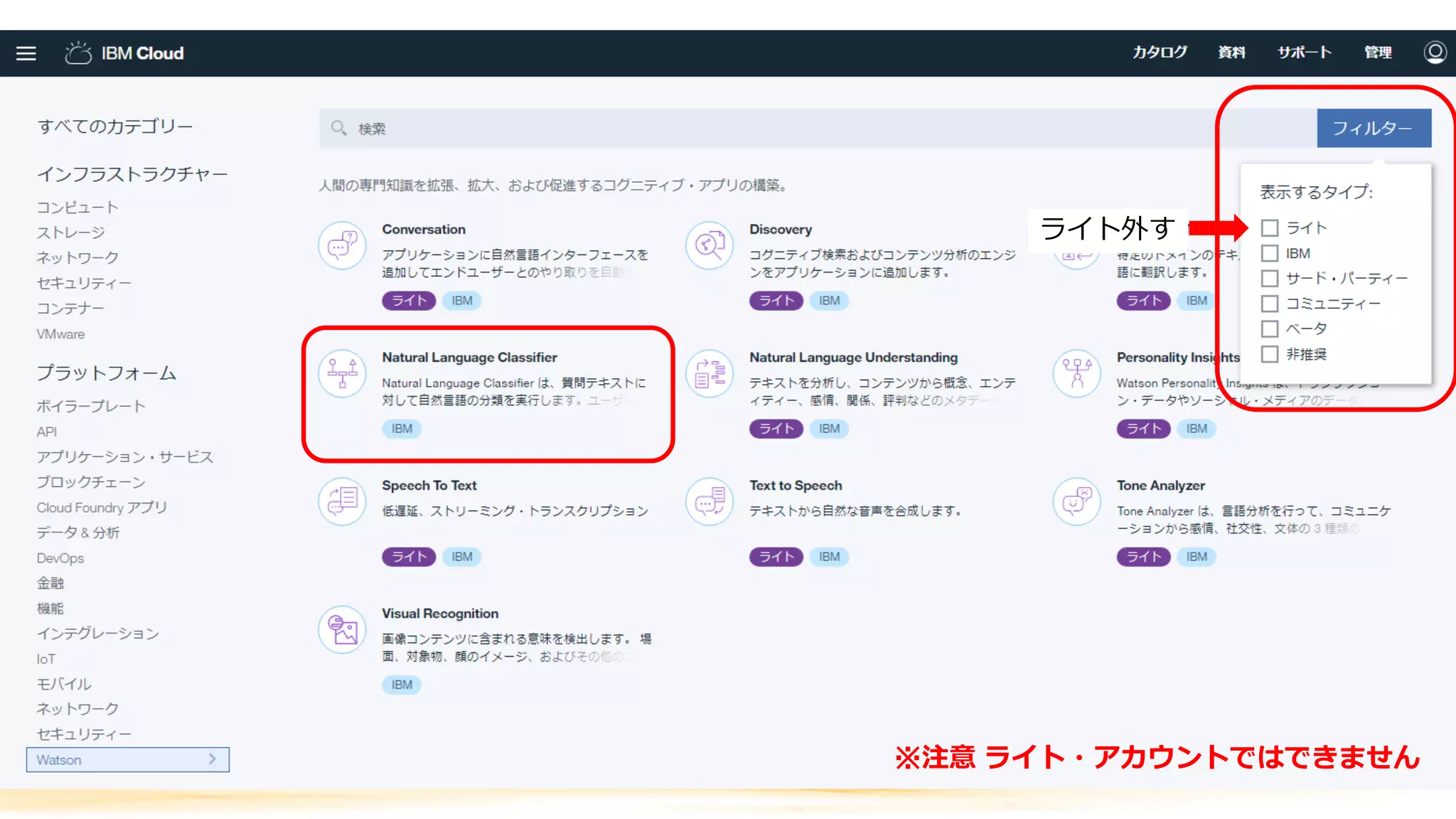This screenshot has height=819, width=1456.
Task: Select ストレージ in sidebar
Action: pos(71,232)
